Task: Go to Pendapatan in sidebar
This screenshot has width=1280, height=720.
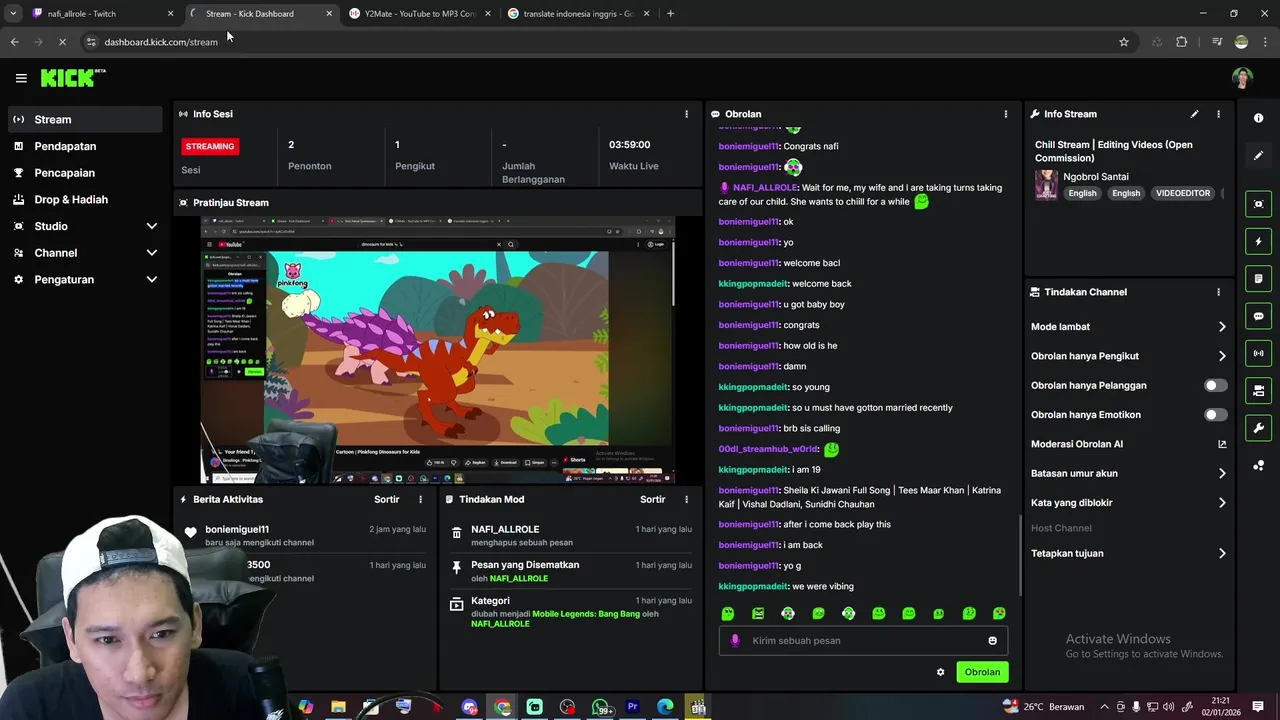Action: coord(84,146)
